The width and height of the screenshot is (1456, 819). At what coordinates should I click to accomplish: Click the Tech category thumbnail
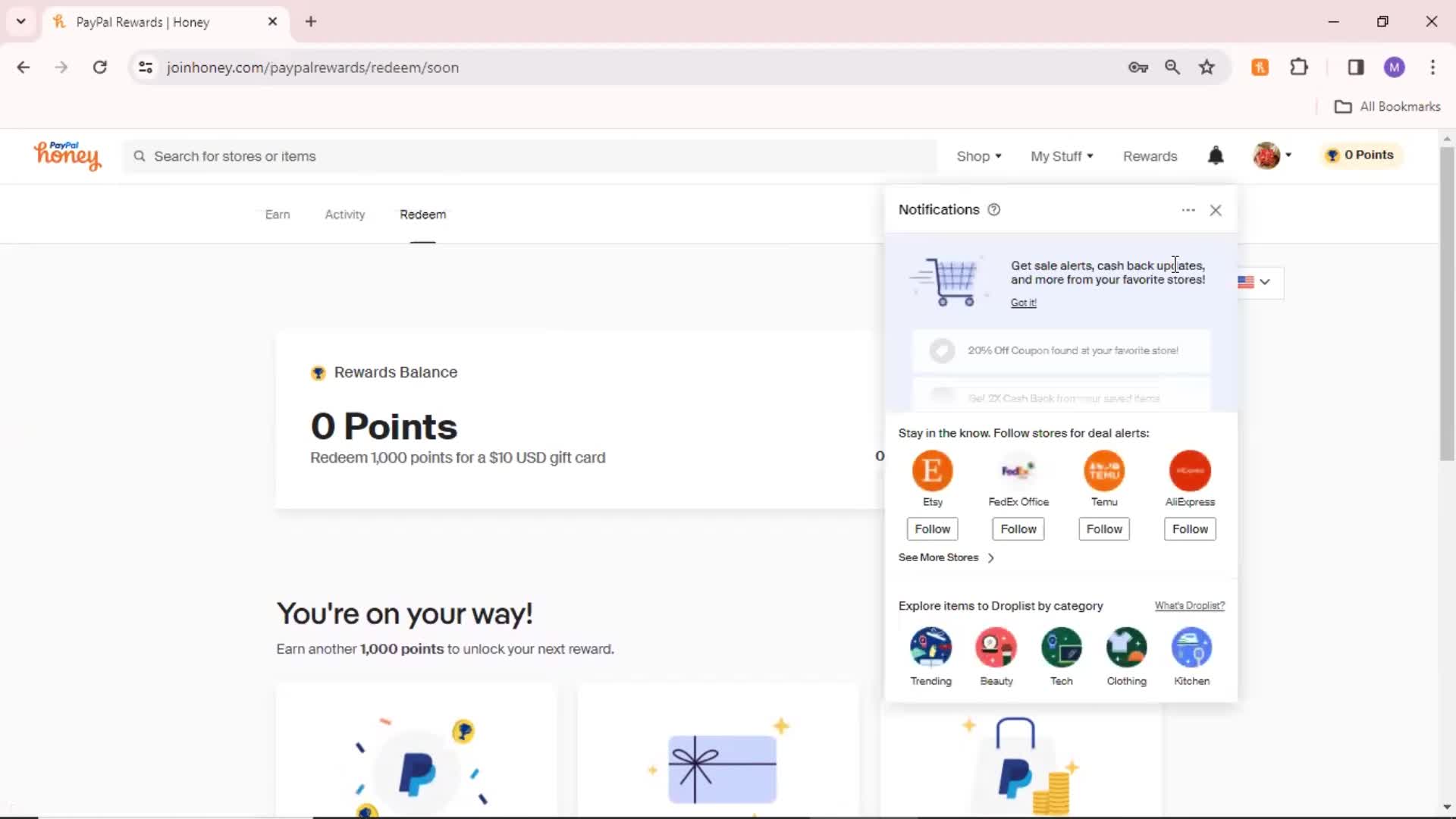coord(1061,647)
